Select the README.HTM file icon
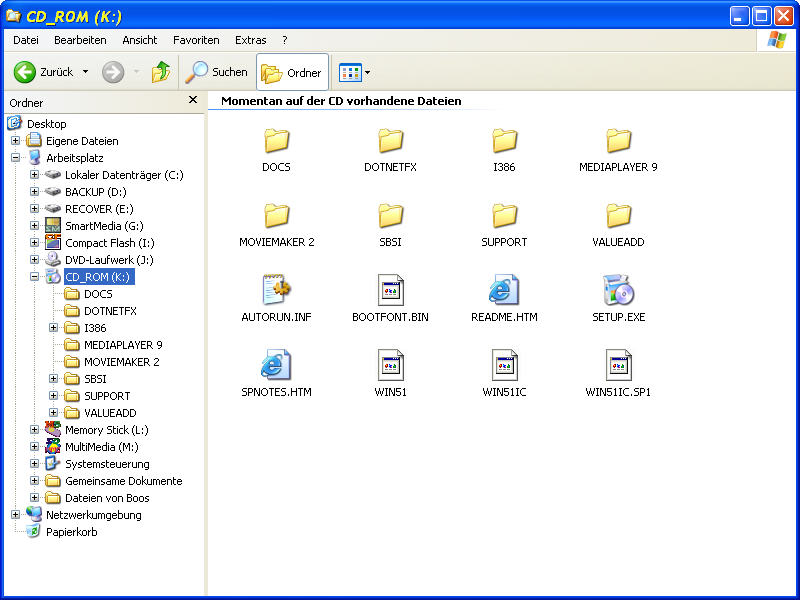Image resolution: width=800 pixels, height=600 pixels. [x=504, y=290]
